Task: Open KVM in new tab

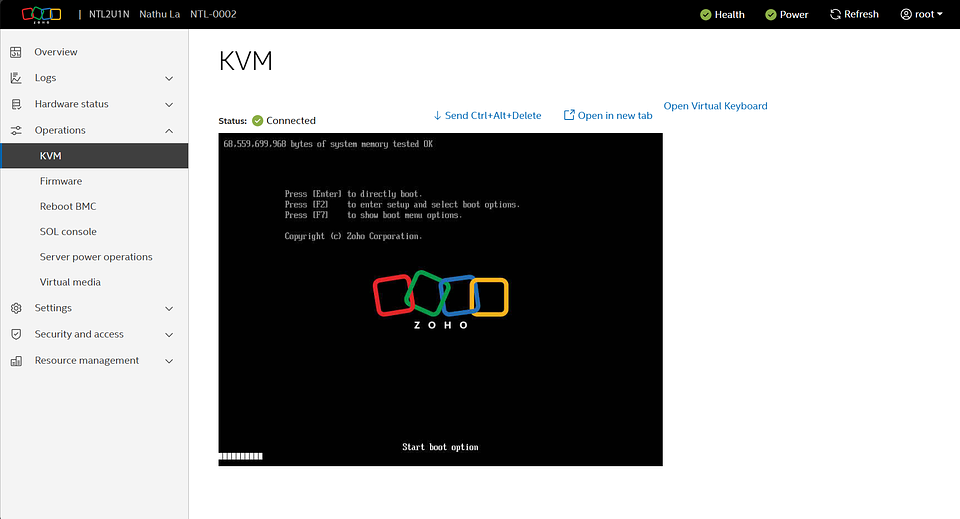Action: pos(615,115)
